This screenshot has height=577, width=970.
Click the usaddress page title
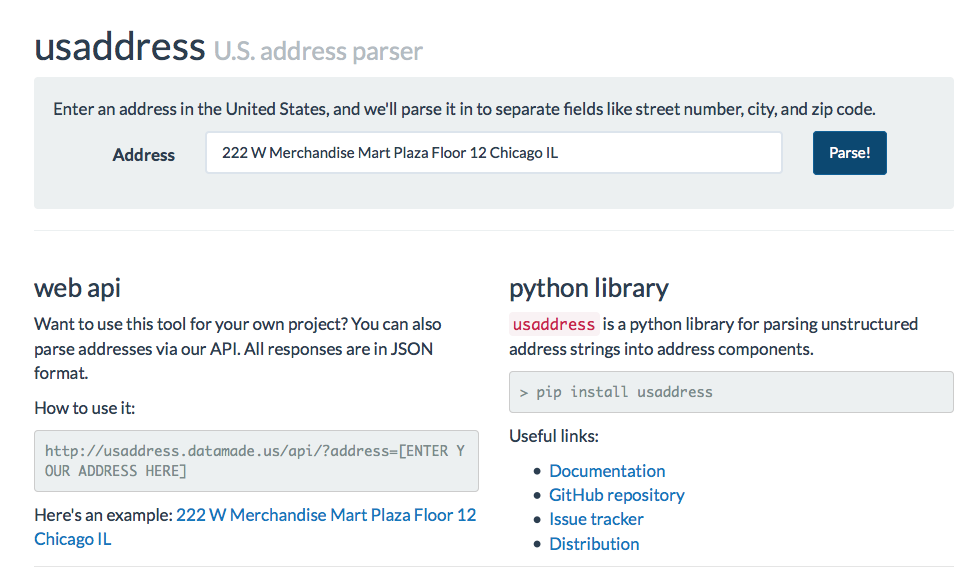(x=119, y=46)
